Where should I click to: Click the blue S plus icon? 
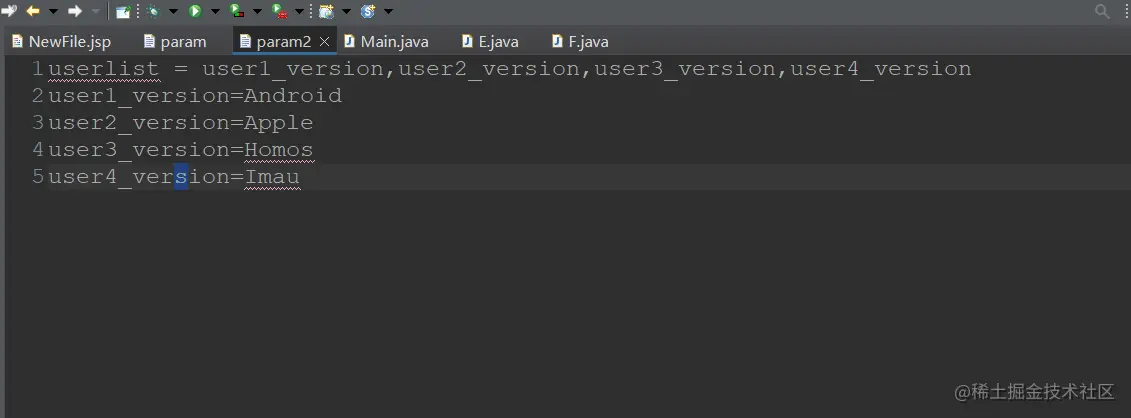369,11
